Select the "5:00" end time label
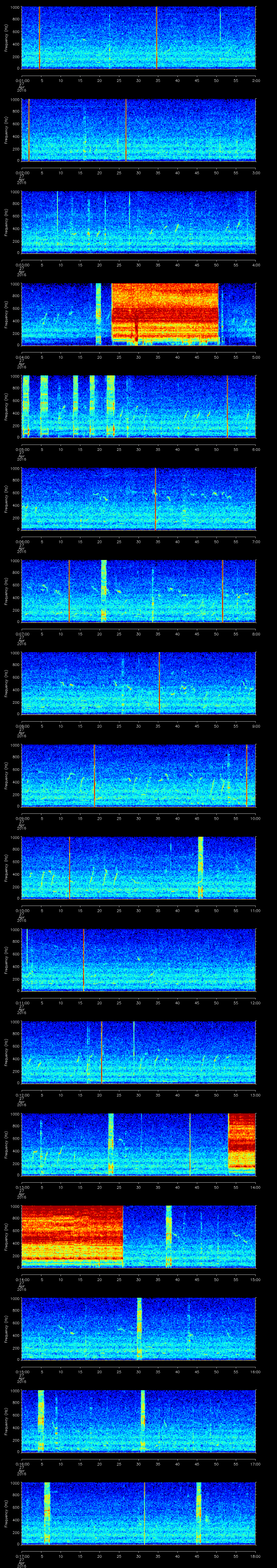The width and height of the screenshot is (277, 1568). (x=256, y=357)
